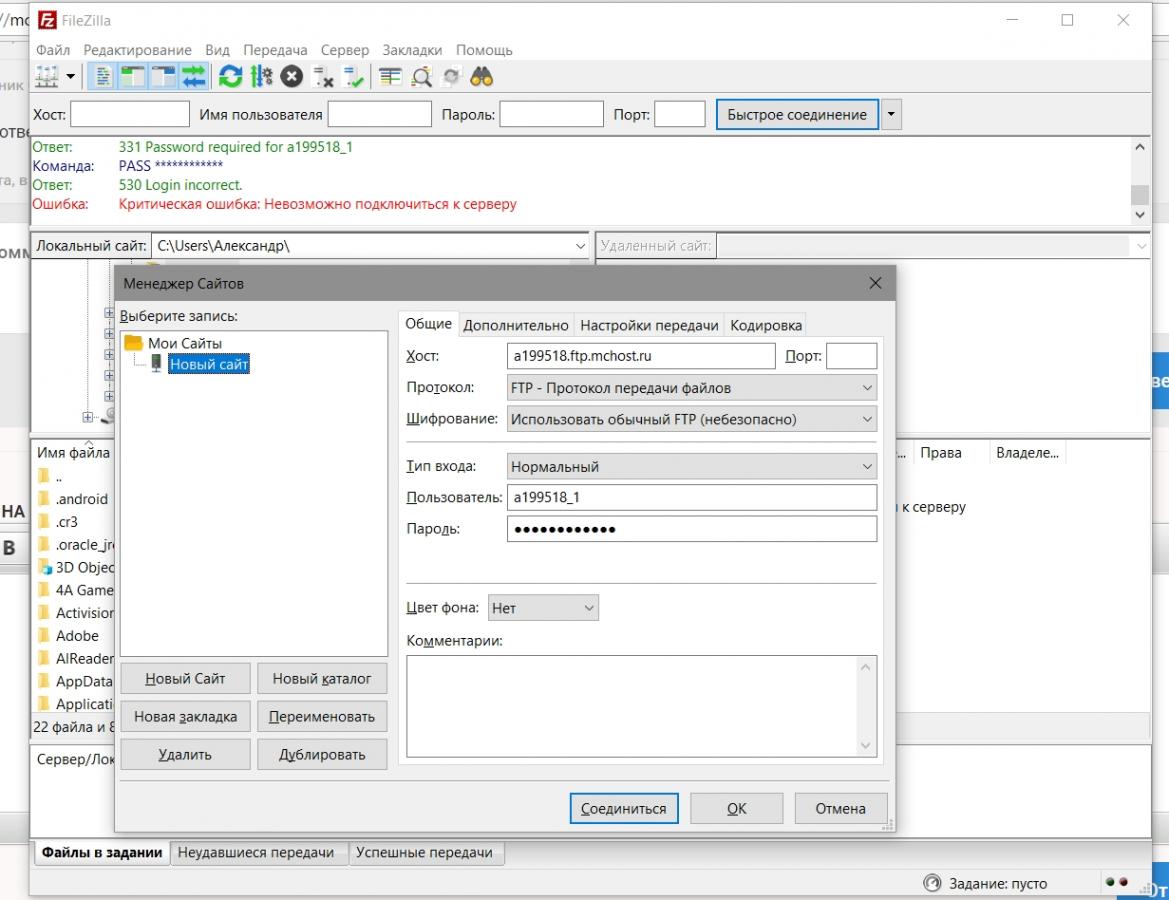Viewport: 1169px width, 900px height.
Task: Select Новый сайт entry in site tree
Action: point(209,364)
